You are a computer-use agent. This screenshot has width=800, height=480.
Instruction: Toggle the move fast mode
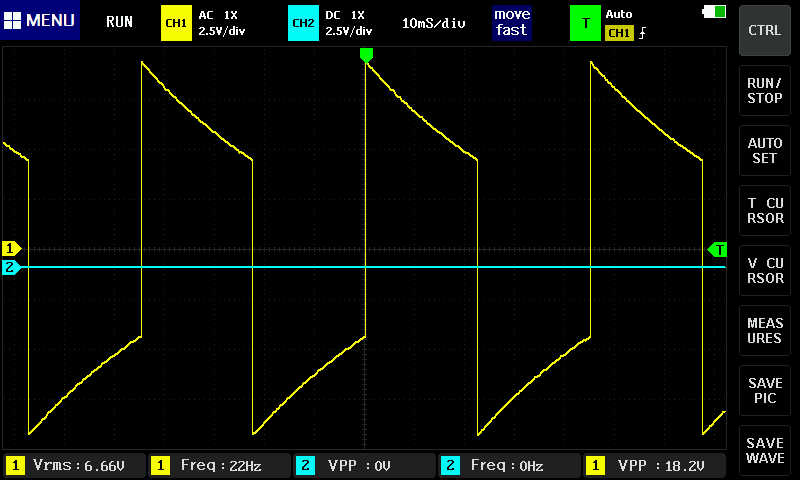point(511,22)
